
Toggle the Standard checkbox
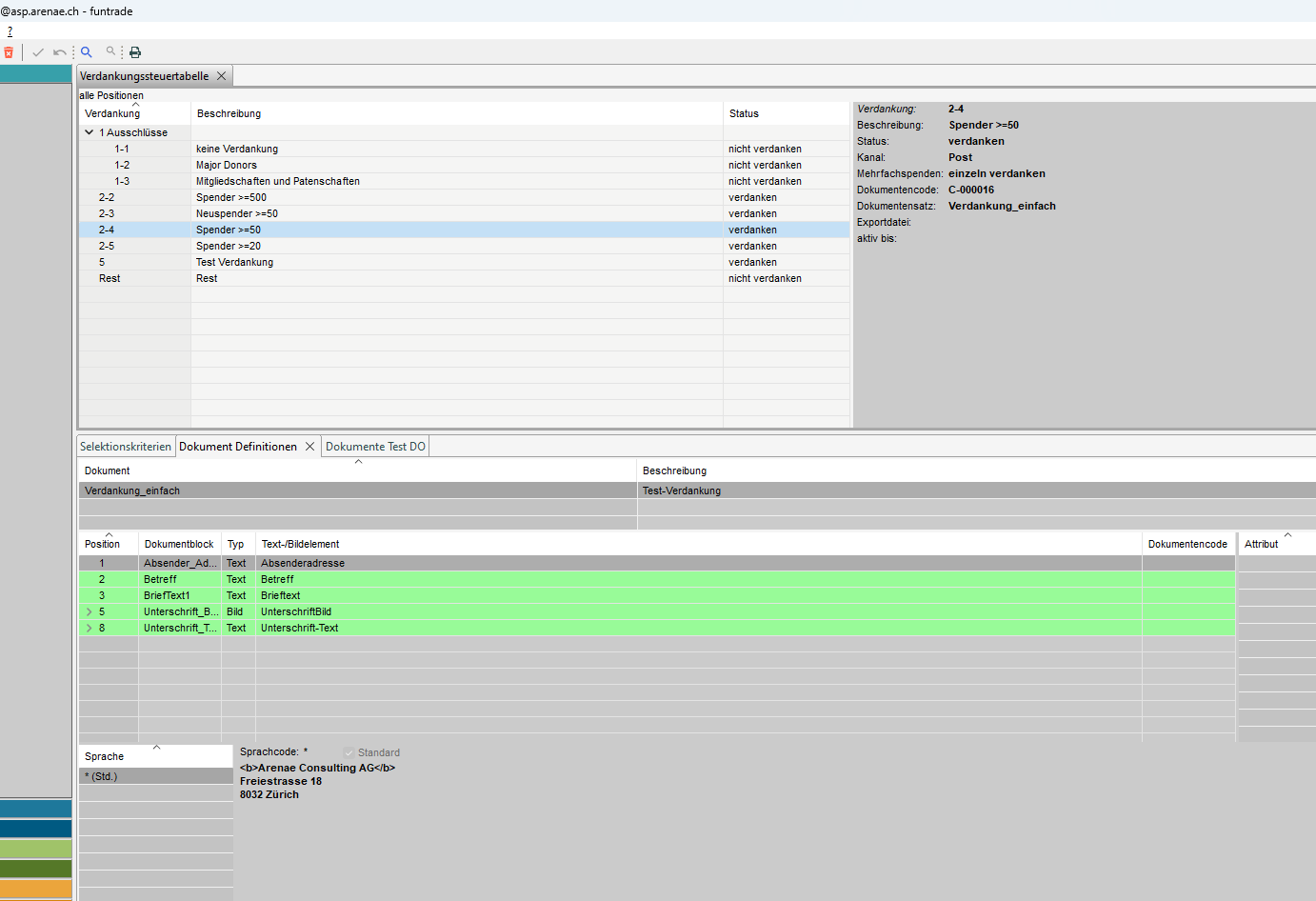(349, 753)
